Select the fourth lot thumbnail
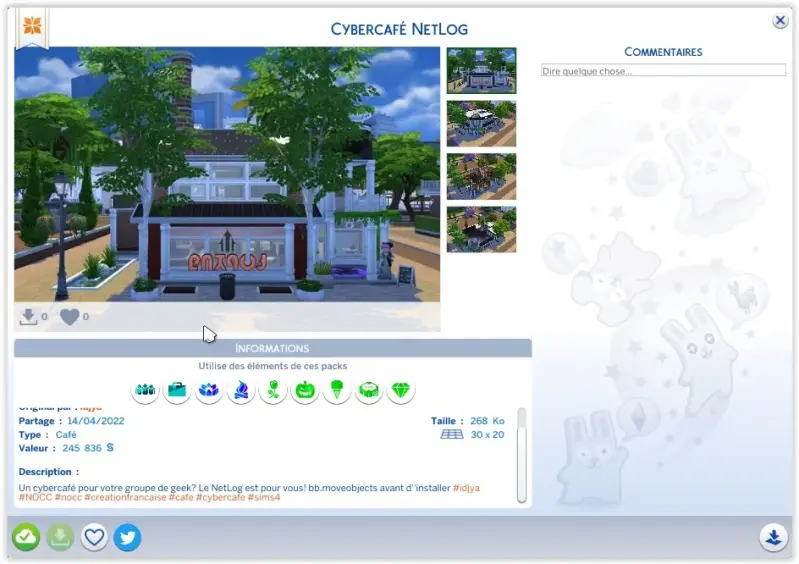799x564 pixels. click(x=482, y=229)
